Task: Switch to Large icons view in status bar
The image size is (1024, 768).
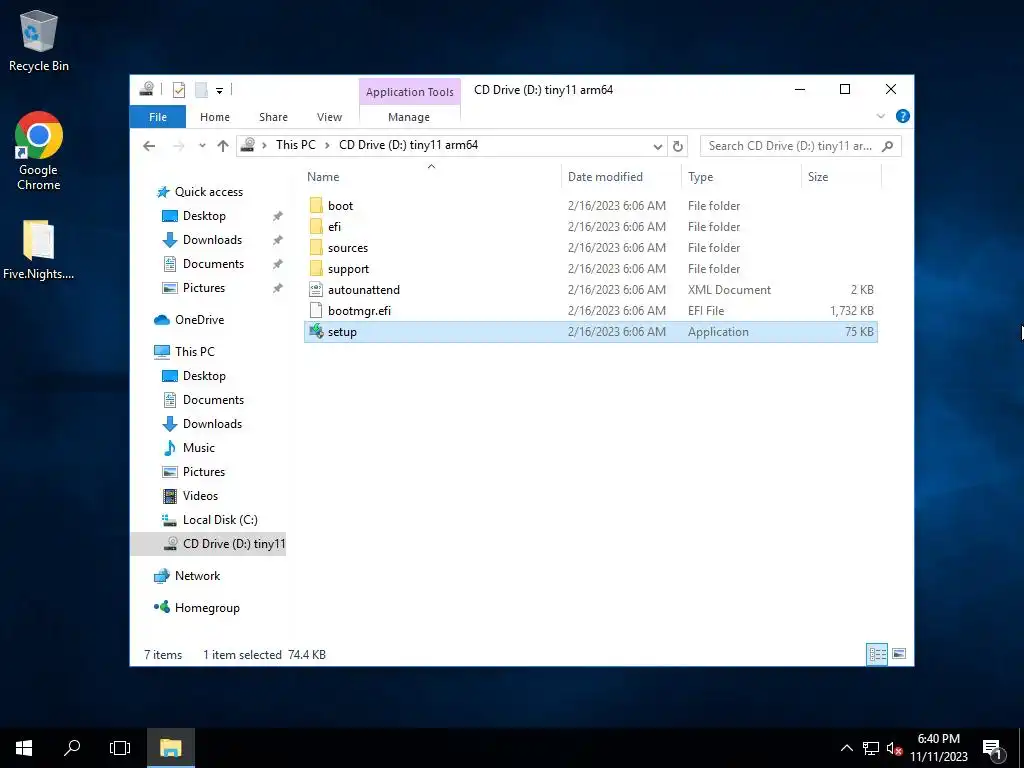Action: pyautogui.click(x=899, y=654)
